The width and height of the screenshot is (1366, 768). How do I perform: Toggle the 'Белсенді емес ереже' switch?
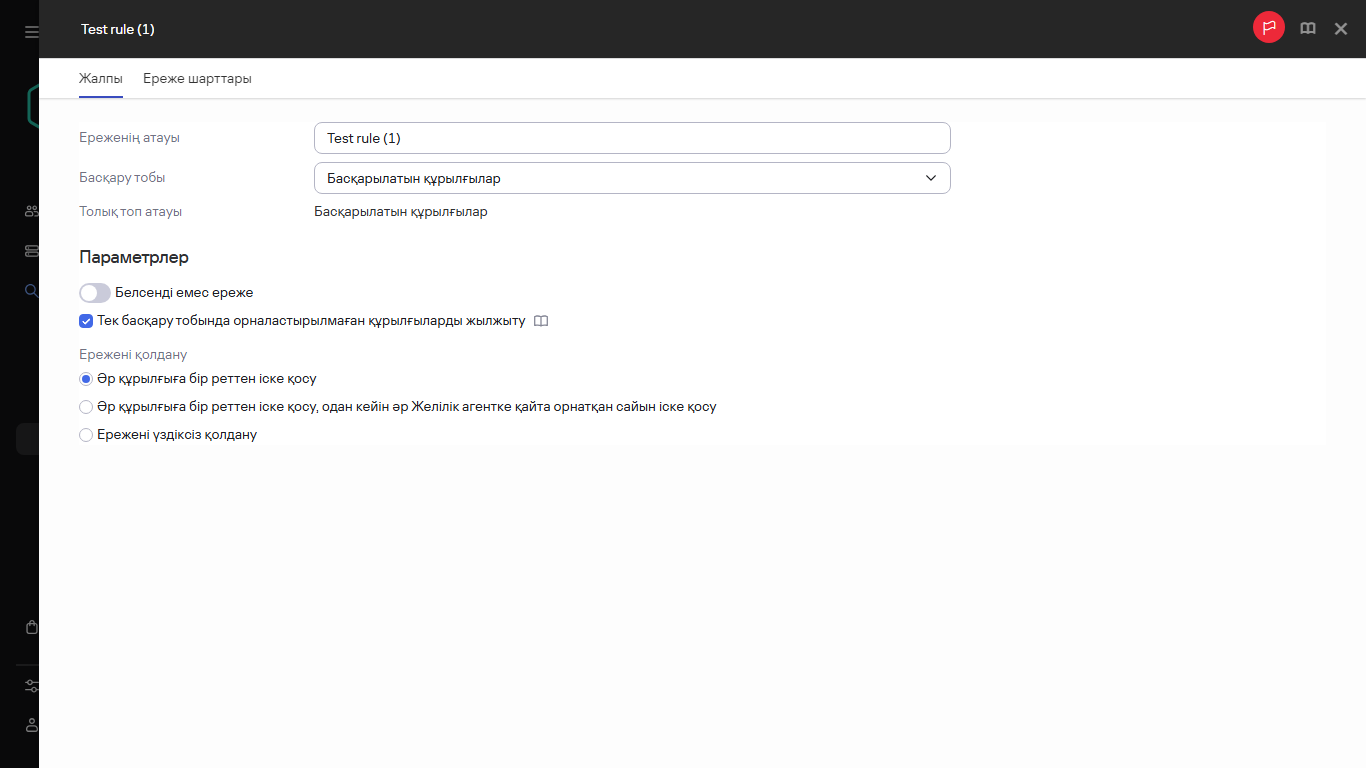pyautogui.click(x=95, y=293)
